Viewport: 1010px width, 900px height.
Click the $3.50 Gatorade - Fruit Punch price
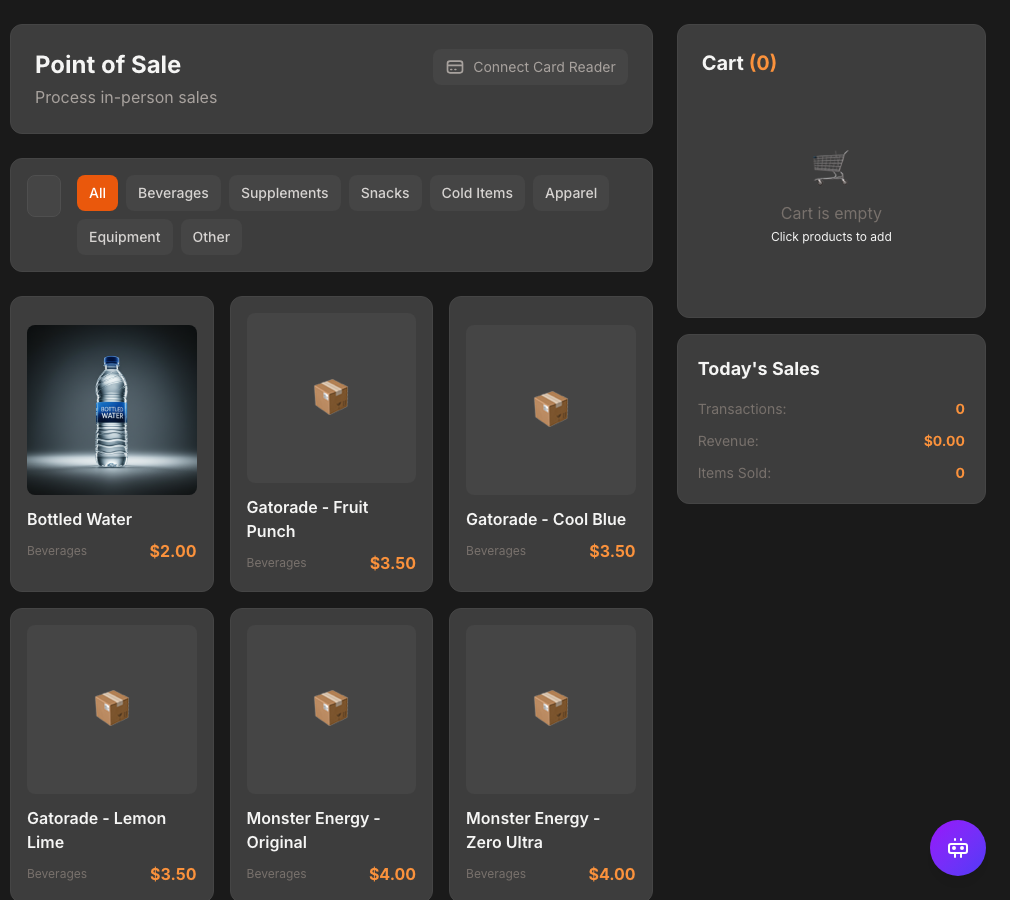click(392, 563)
